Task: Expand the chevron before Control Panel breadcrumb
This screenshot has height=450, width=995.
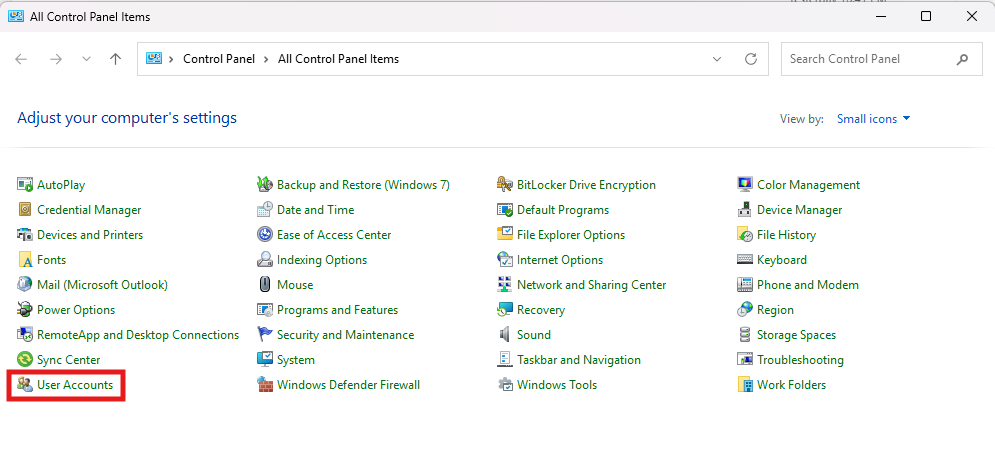Action: (x=171, y=59)
